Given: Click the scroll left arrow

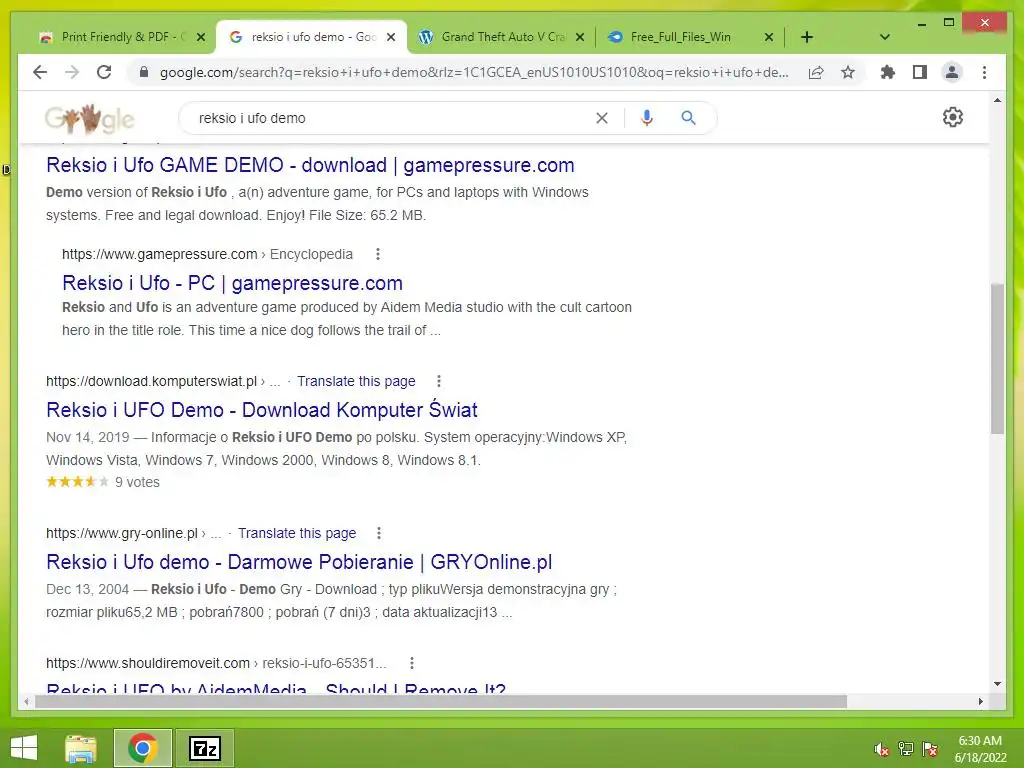Looking at the screenshot, I should coord(26,701).
